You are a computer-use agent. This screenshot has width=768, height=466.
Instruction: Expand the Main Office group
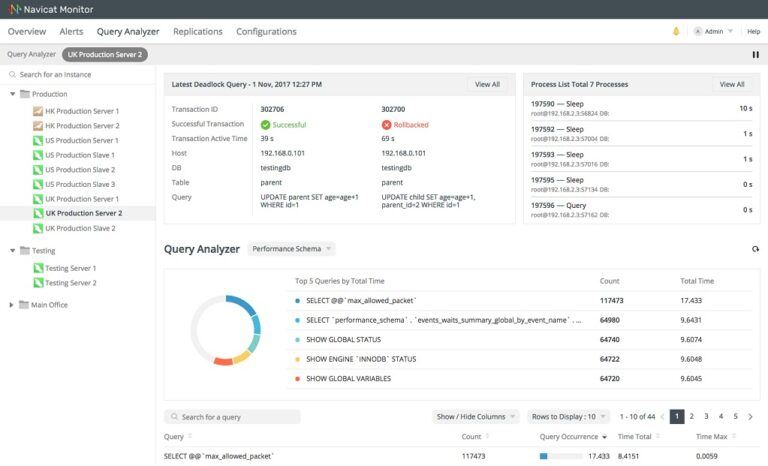11,305
